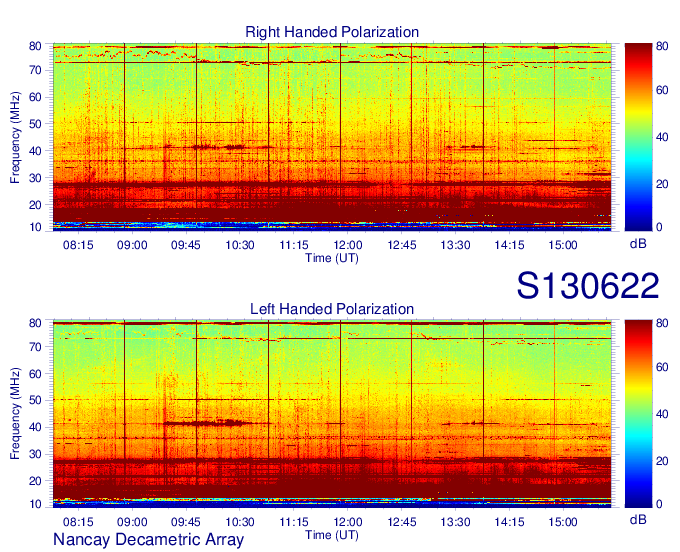The height and width of the screenshot is (552, 680).
Task: Click the bottom colorbar's 40 value label
Action: (x=662, y=414)
